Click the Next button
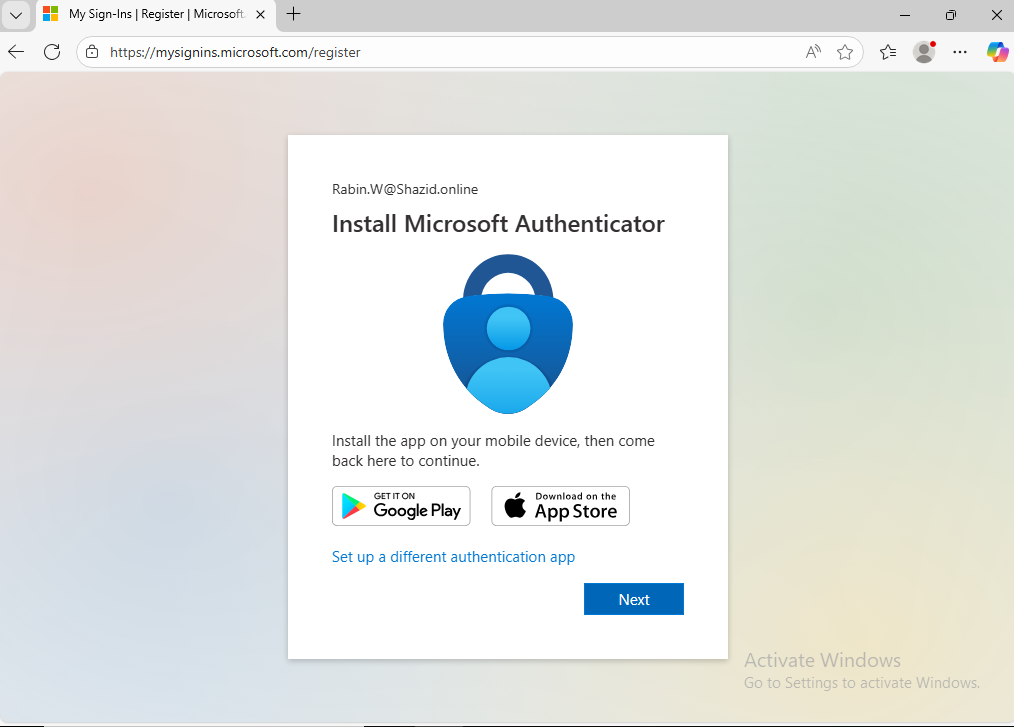The height and width of the screenshot is (727, 1014). (634, 599)
